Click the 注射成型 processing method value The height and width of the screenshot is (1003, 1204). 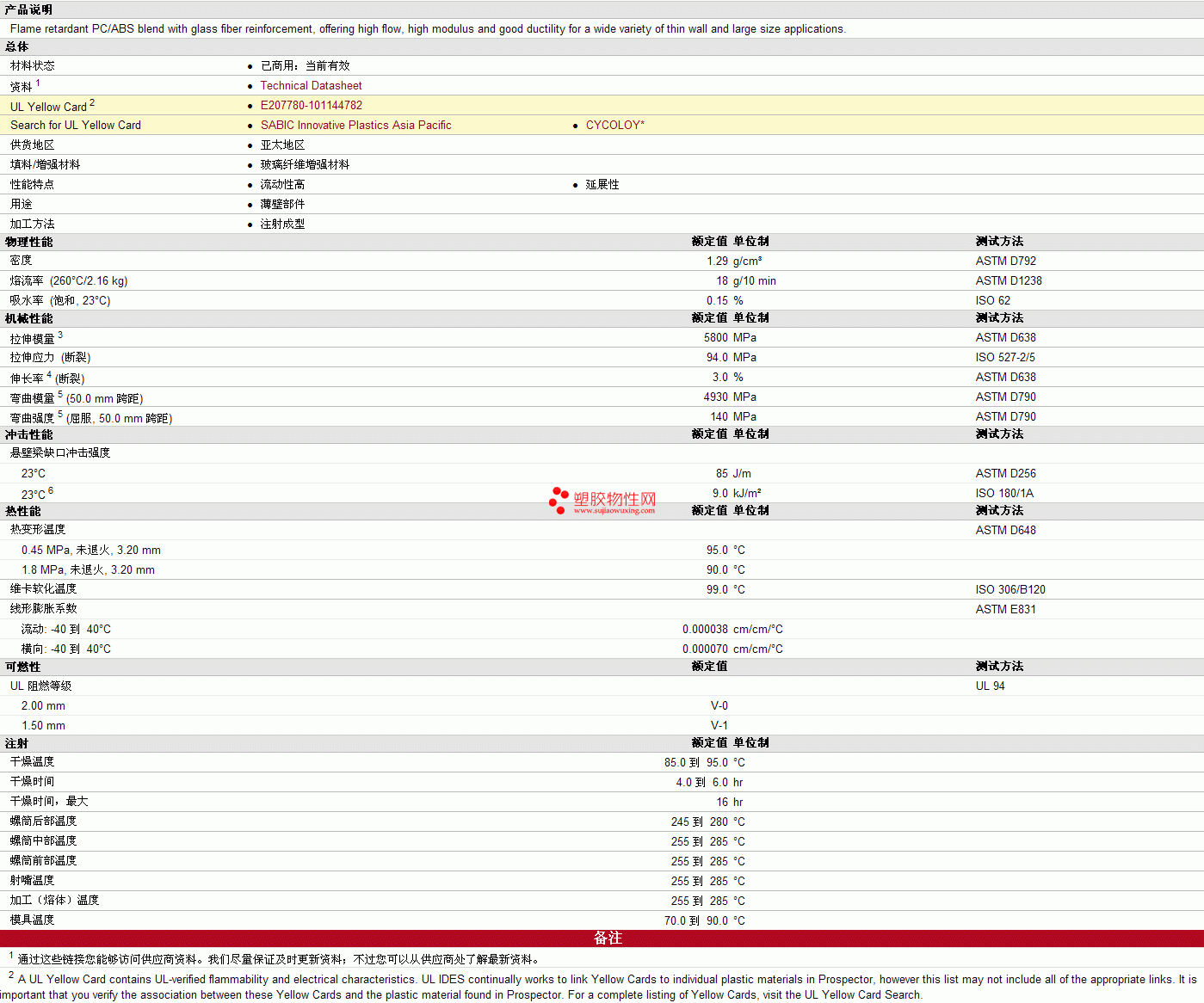(x=283, y=224)
